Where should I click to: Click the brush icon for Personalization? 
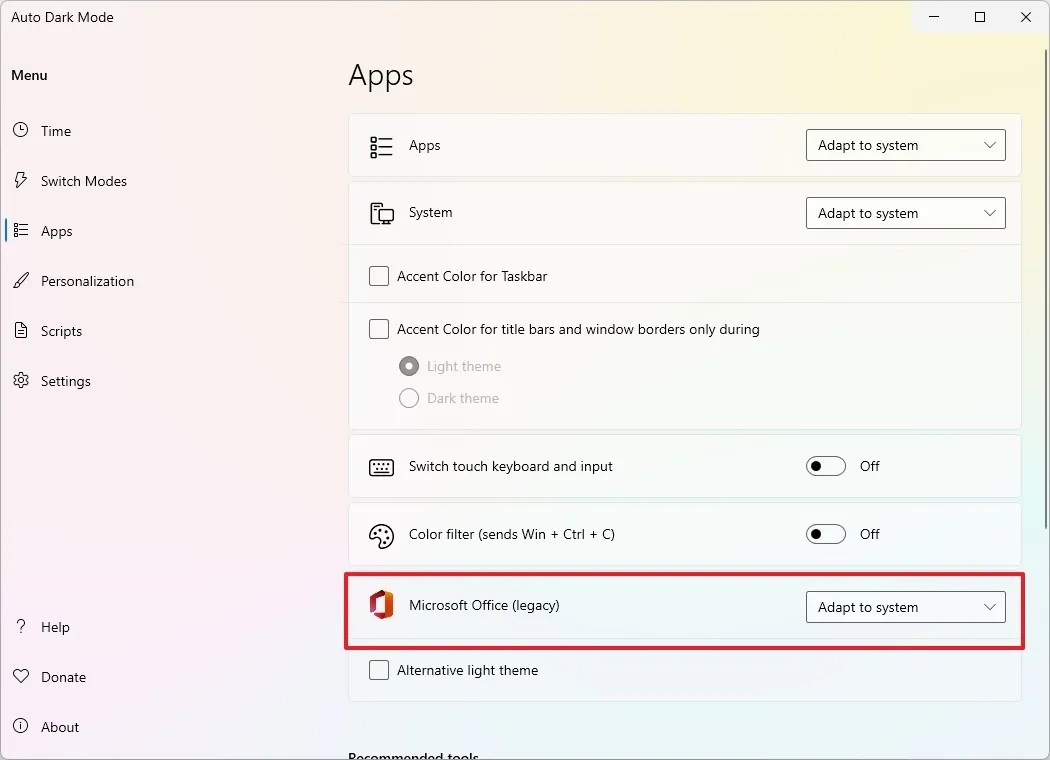pyautogui.click(x=21, y=281)
